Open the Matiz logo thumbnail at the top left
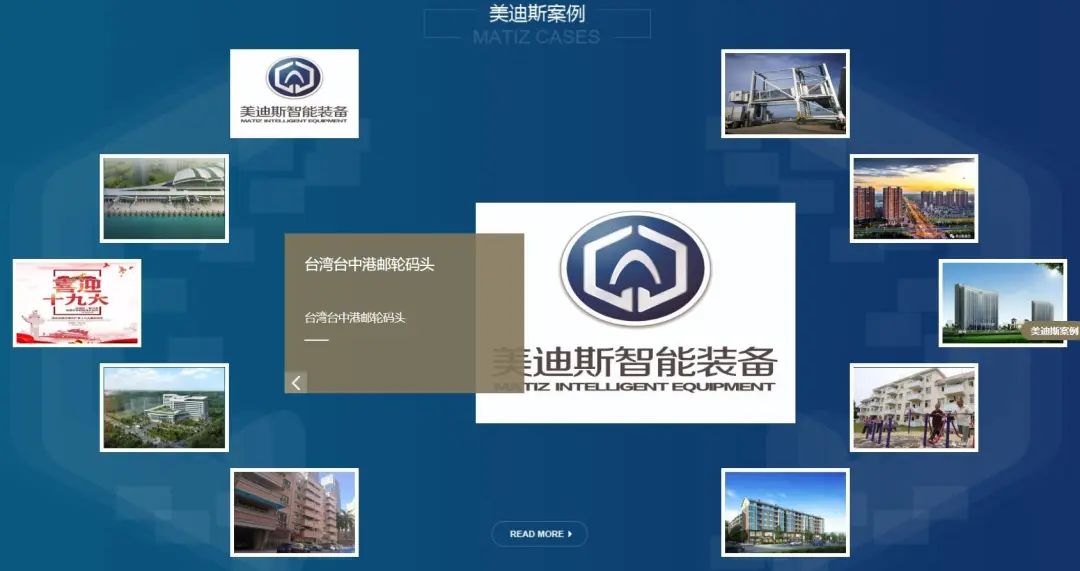The height and width of the screenshot is (571, 1080). click(x=294, y=94)
